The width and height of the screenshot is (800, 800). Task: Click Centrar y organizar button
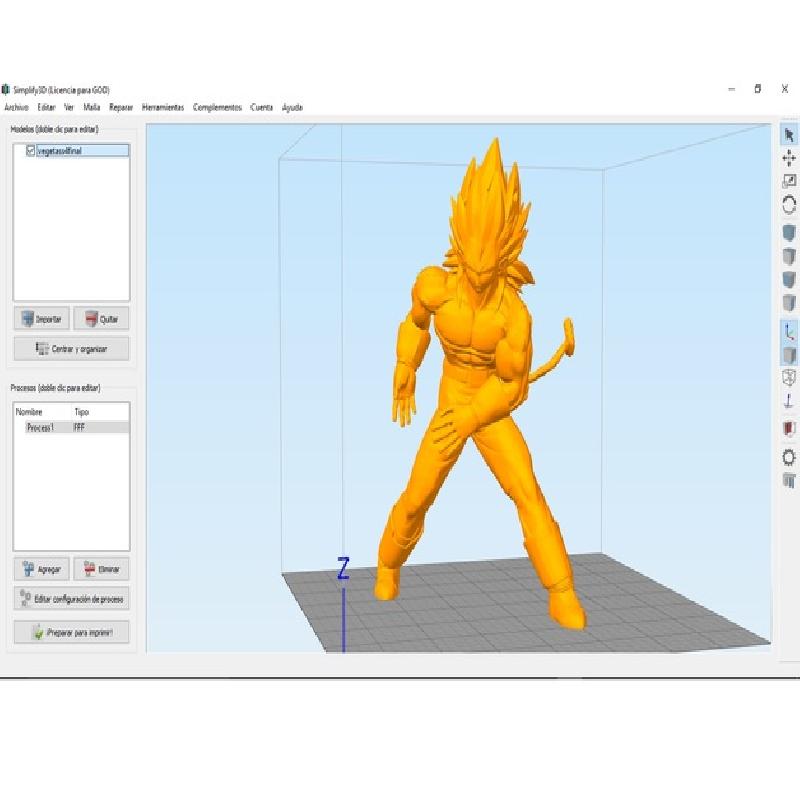point(71,349)
